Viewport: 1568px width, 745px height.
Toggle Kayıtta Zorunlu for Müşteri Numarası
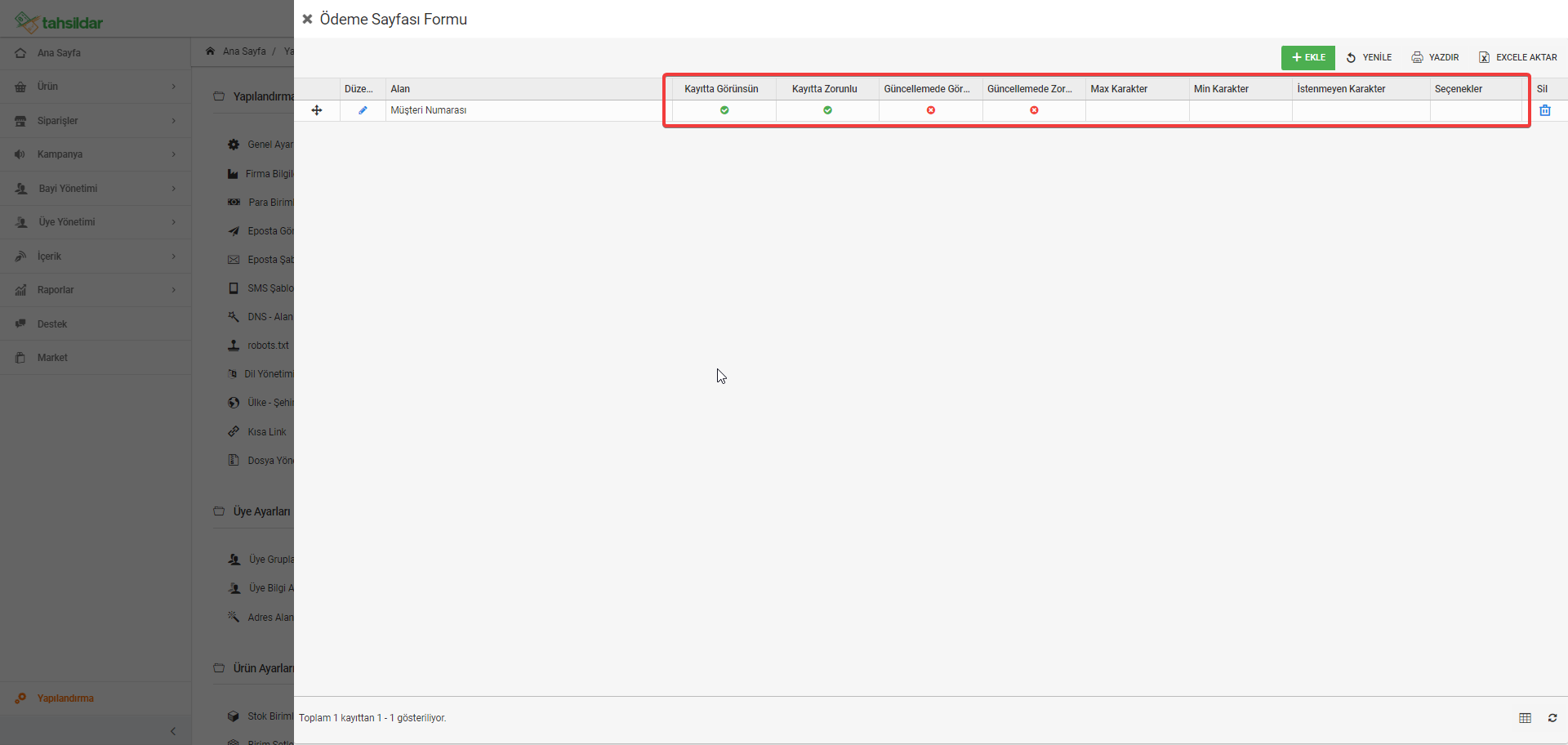click(x=827, y=110)
